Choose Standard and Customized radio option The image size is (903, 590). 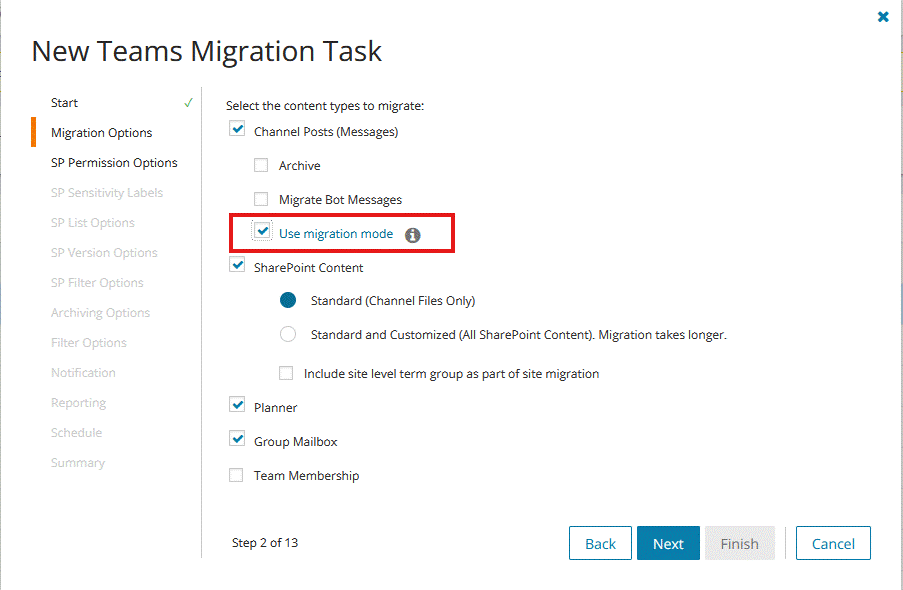pos(288,334)
